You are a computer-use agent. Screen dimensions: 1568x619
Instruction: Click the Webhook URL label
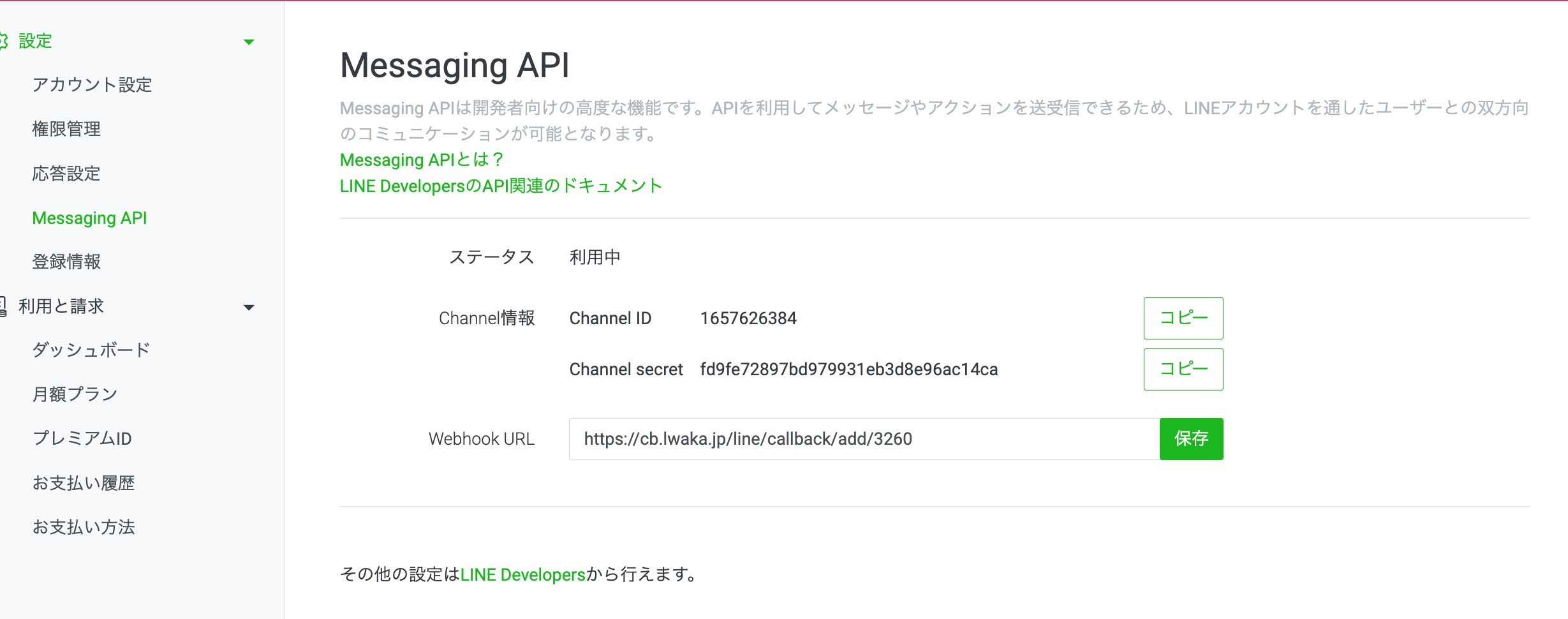tap(482, 439)
